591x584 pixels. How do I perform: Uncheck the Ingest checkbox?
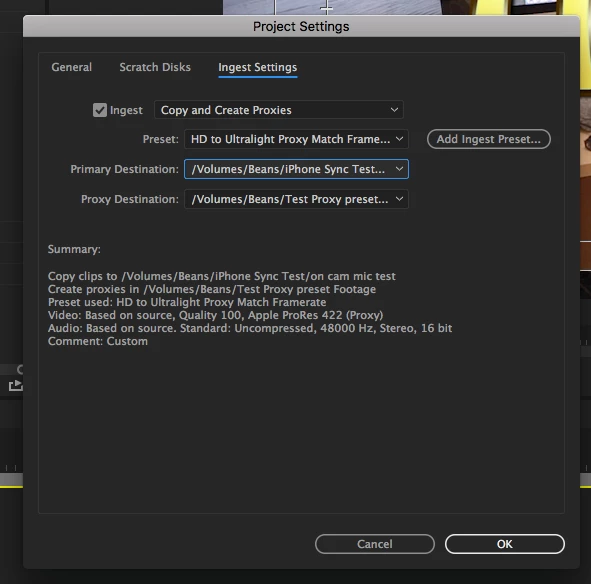coord(100,110)
